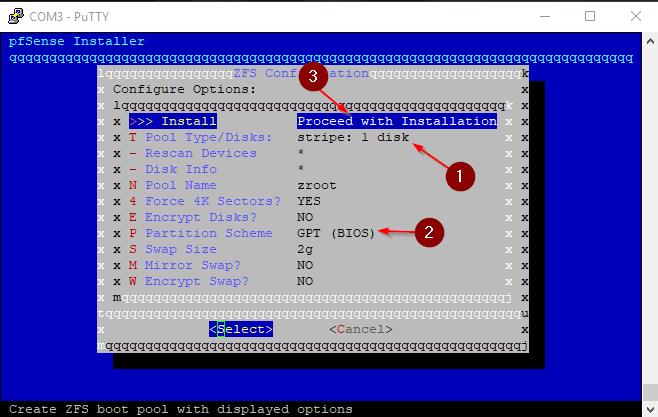Click the <Select> button

point(241,329)
